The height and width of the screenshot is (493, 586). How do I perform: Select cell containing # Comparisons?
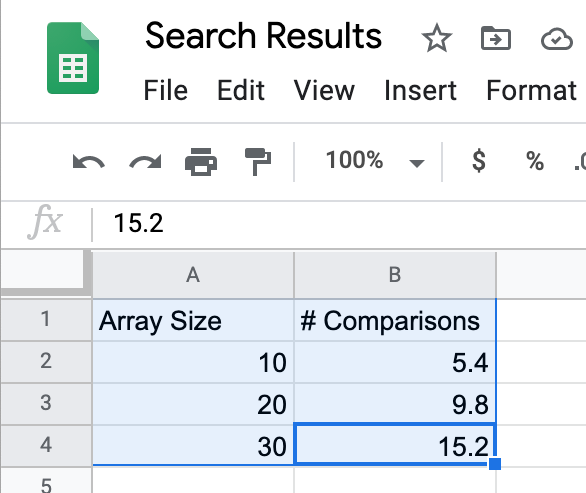pos(395,321)
